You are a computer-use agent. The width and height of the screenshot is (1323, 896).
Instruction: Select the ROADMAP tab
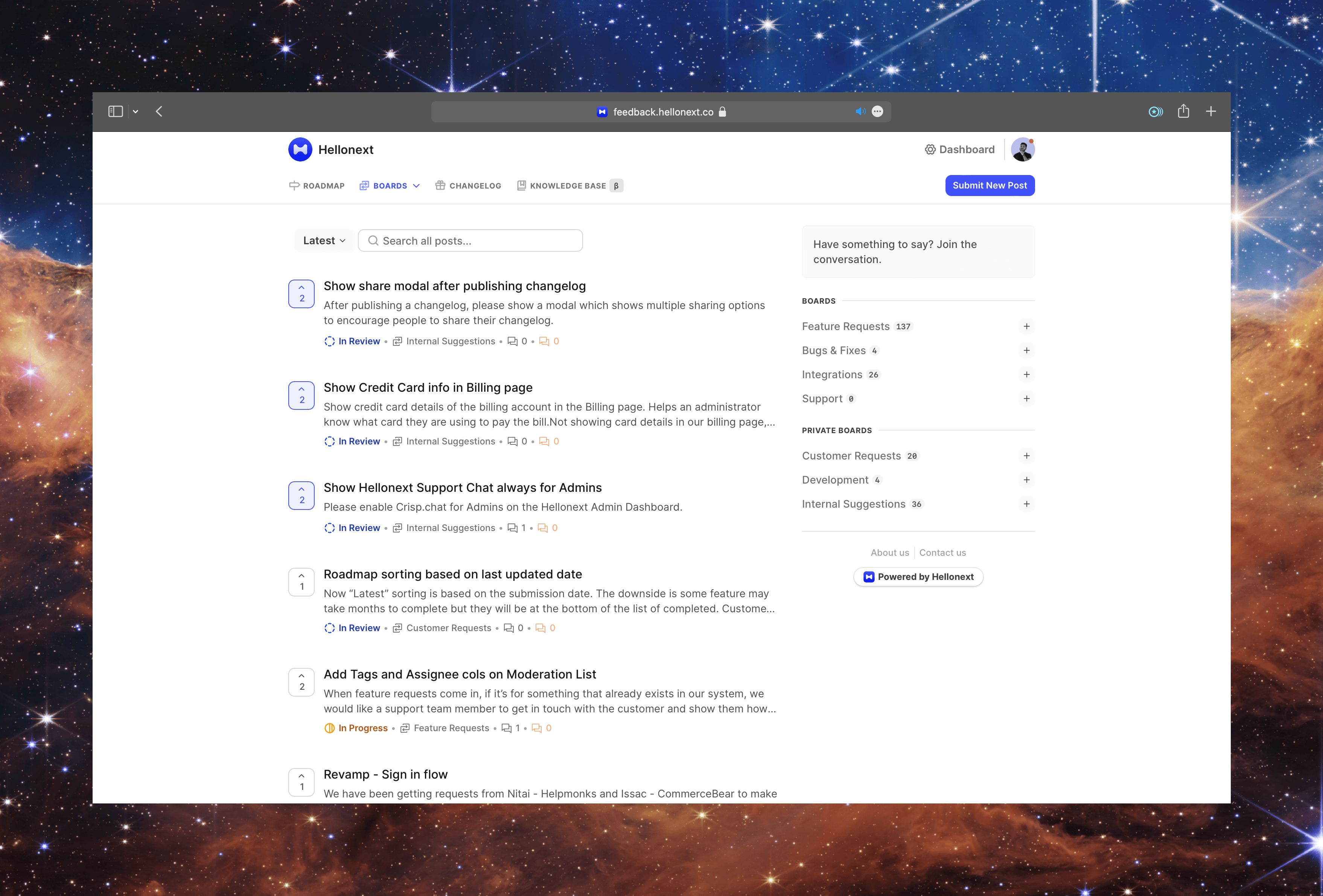316,185
